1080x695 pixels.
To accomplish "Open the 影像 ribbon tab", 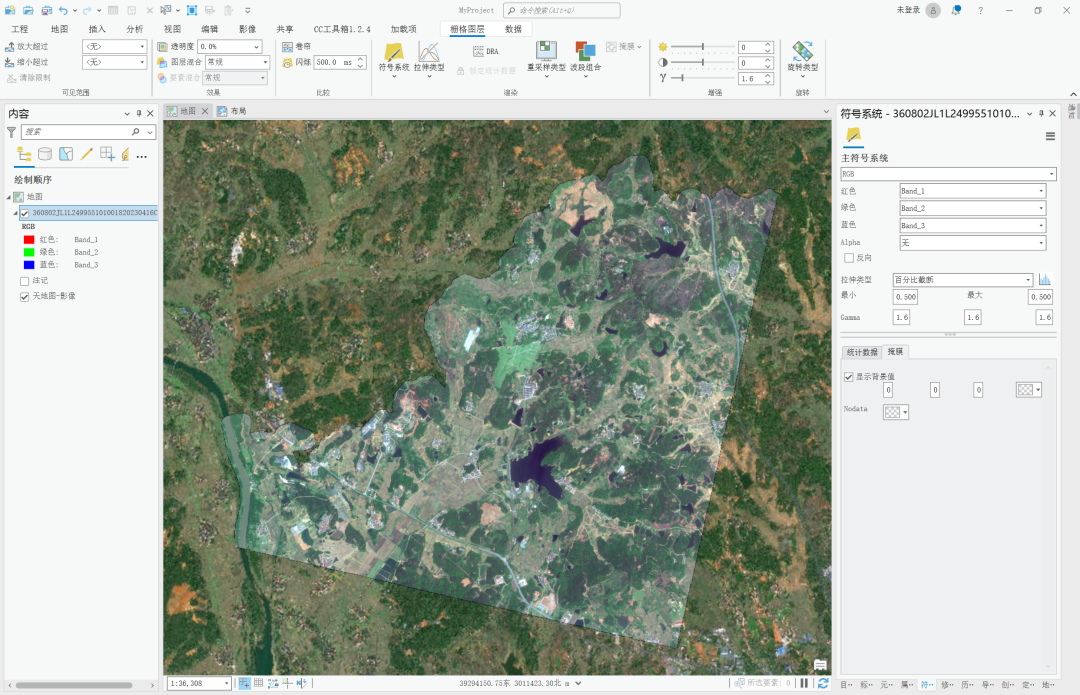I will [x=247, y=29].
